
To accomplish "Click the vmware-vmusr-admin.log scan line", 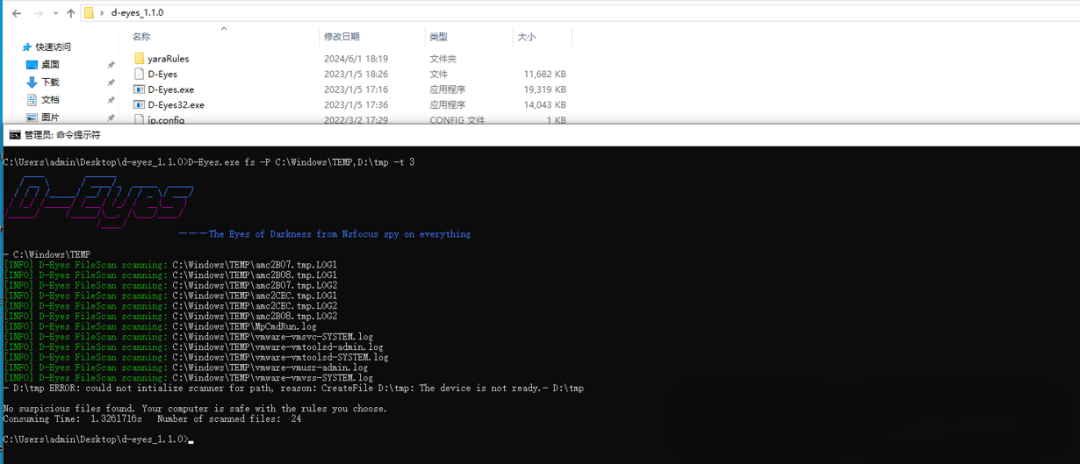I will pyautogui.click(x=185, y=368).
